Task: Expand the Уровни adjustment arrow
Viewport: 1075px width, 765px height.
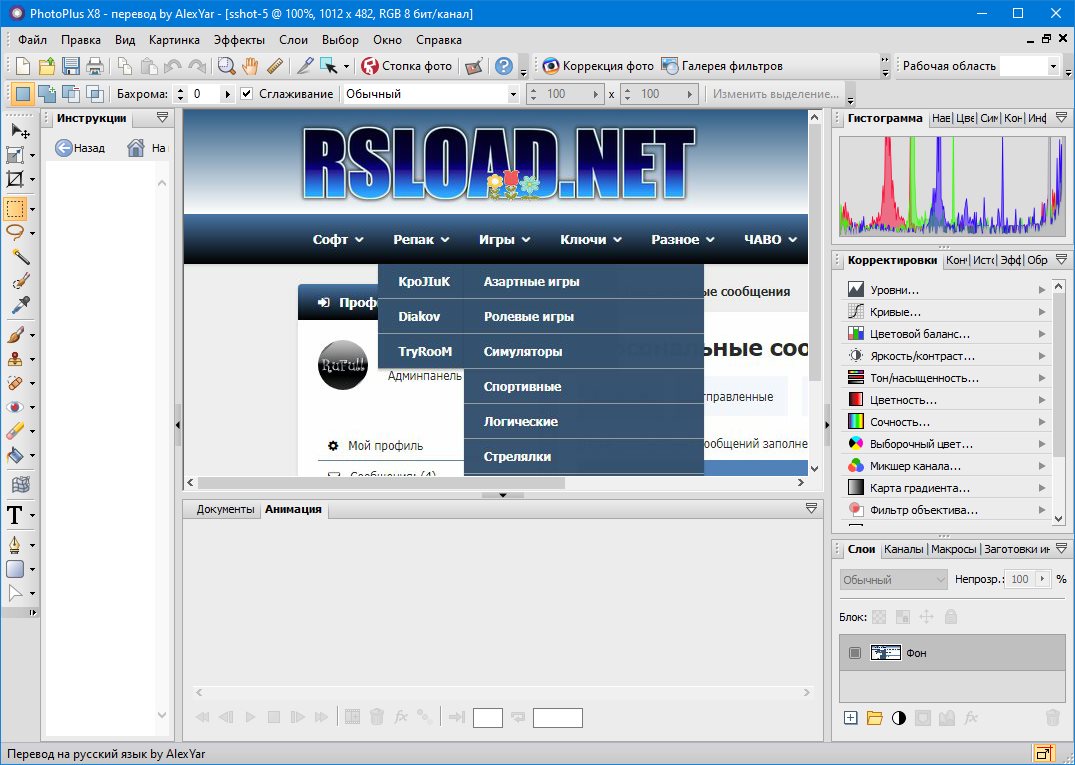Action: tap(1042, 290)
